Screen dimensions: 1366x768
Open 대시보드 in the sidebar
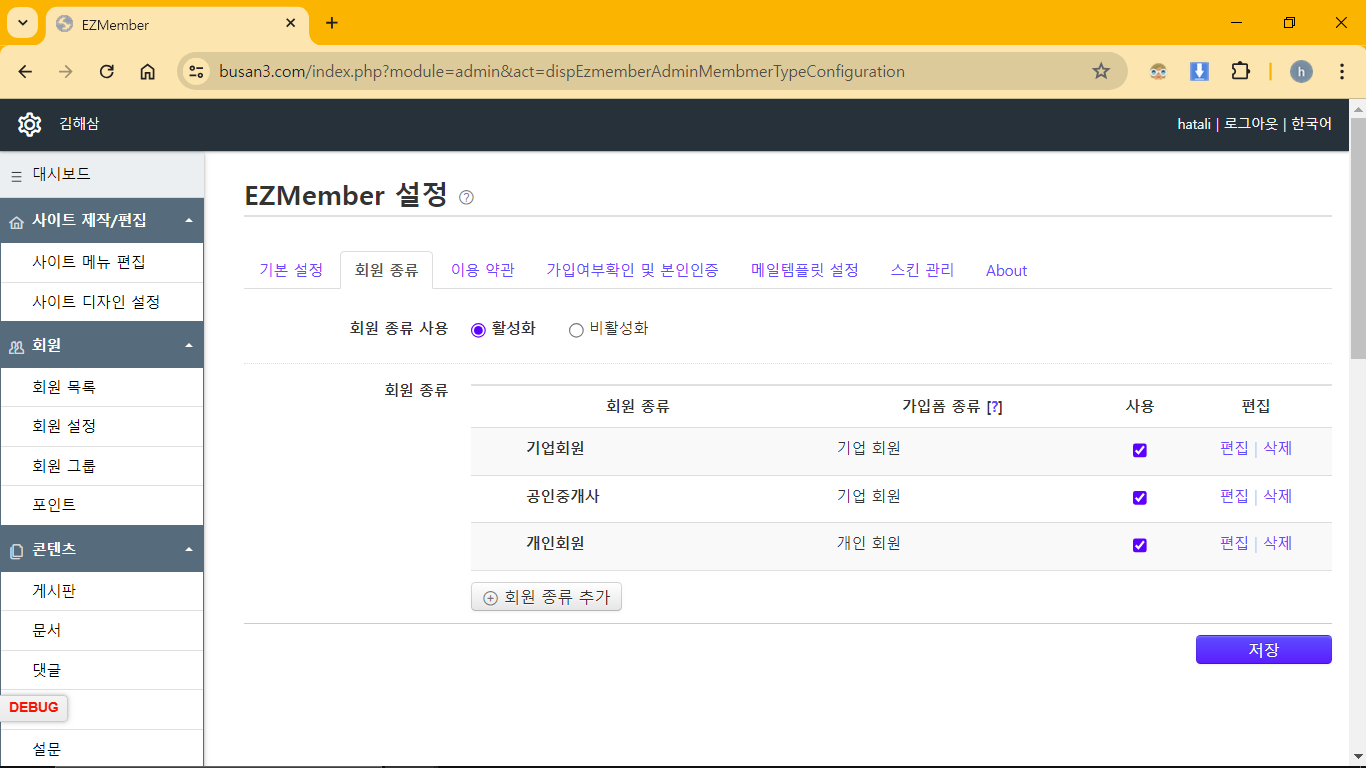(102, 174)
